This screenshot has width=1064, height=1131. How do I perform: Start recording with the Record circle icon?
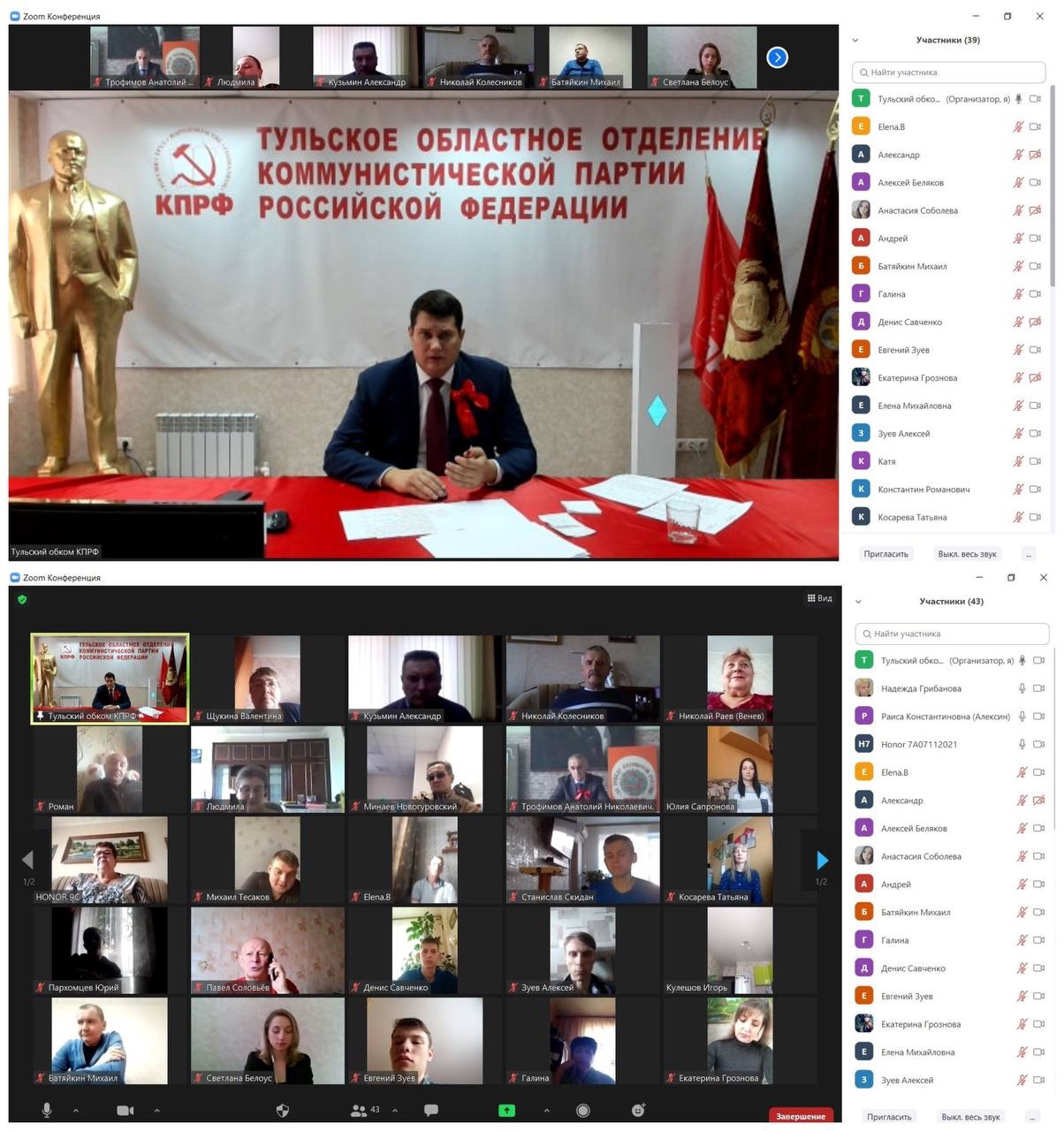[582, 1110]
